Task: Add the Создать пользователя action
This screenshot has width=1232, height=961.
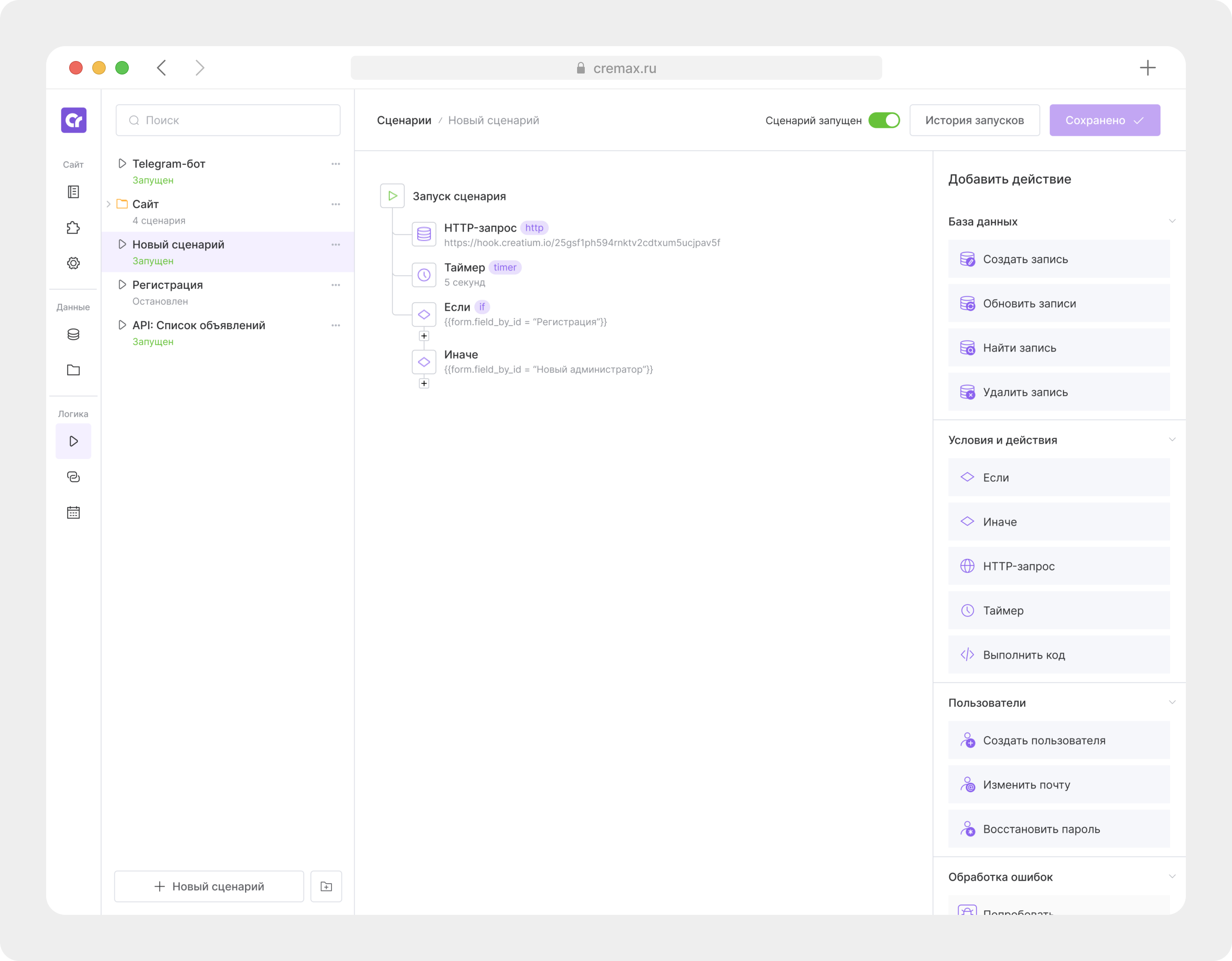Action: tap(1059, 740)
